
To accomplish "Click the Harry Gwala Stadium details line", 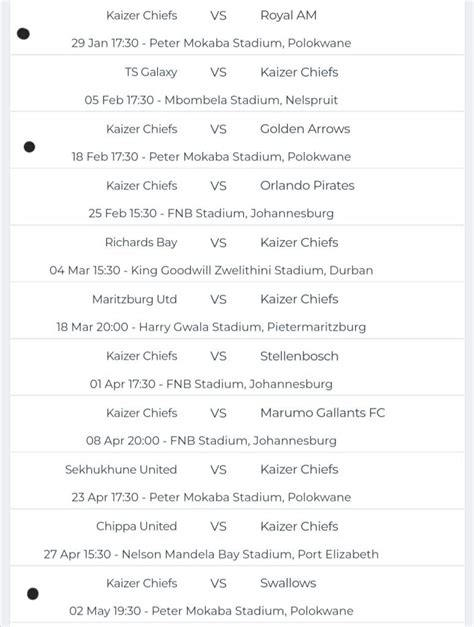I will click(211, 327).
